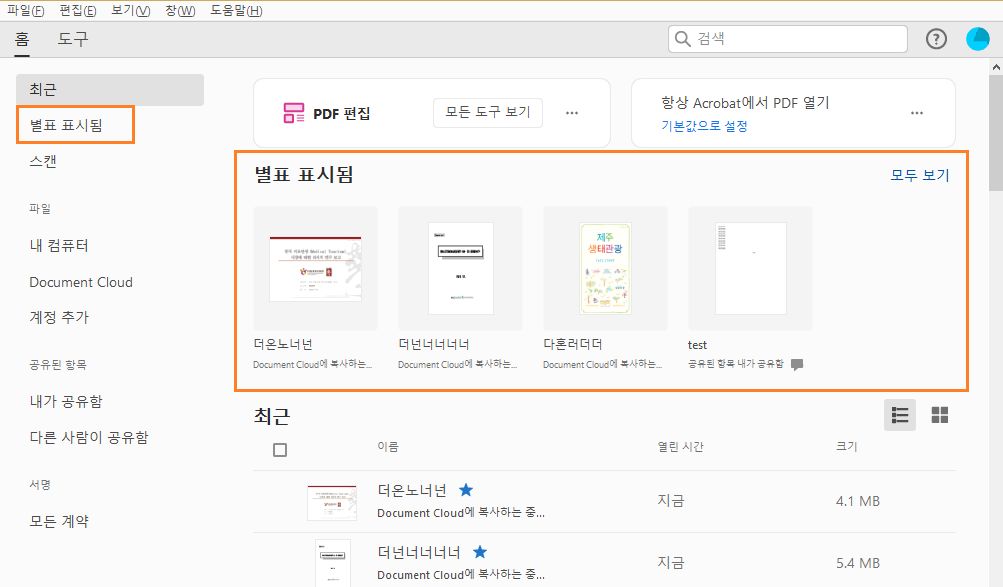This screenshot has height=587, width=1003.
Task: Click the help question mark icon
Action: tap(935, 38)
